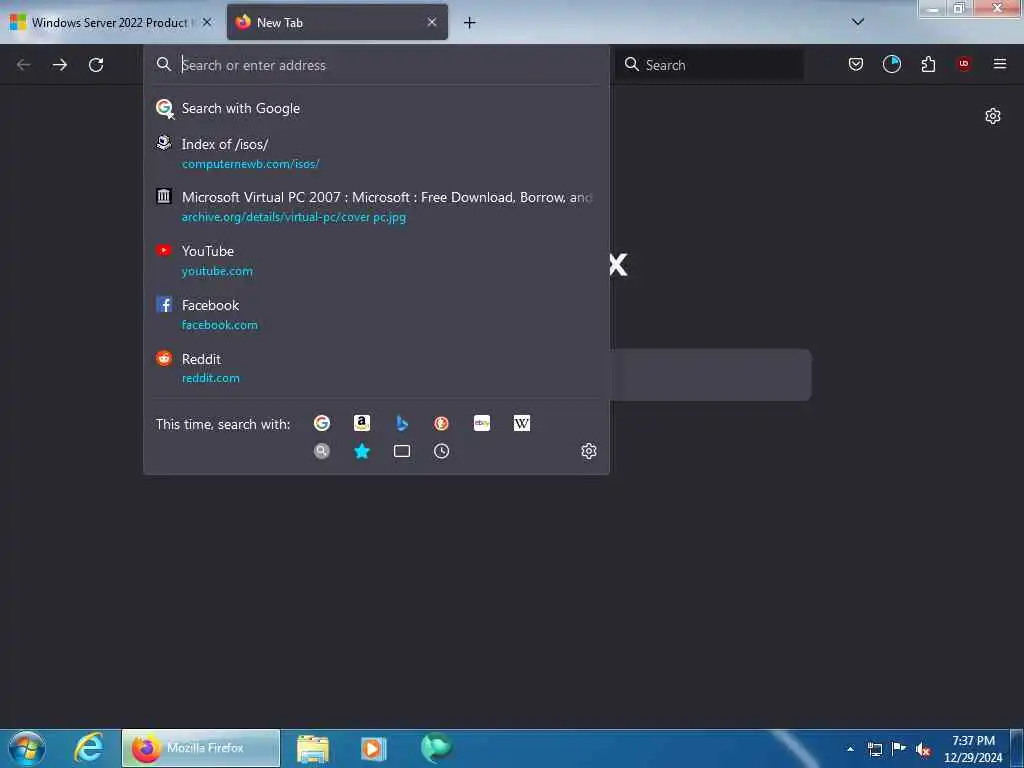Open the muted volume tray icon
The image size is (1024, 768).
pyautogui.click(x=923, y=749)
